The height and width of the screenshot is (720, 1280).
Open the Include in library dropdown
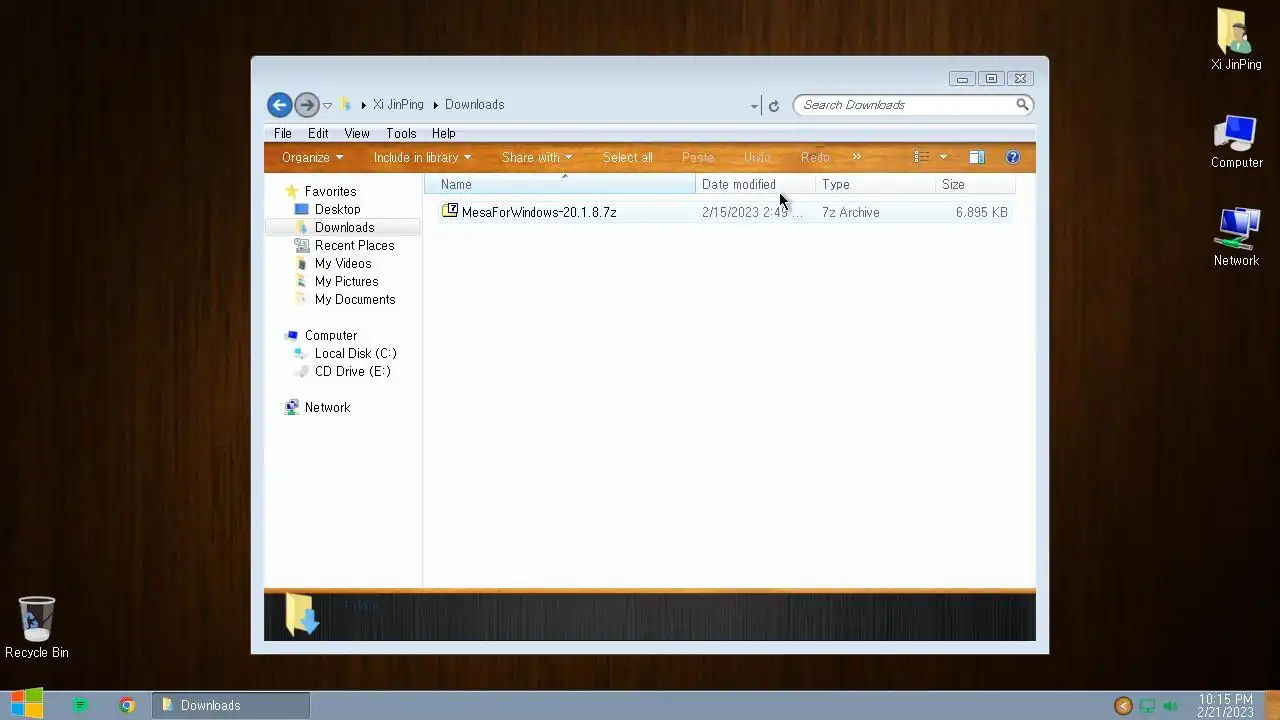422,157
